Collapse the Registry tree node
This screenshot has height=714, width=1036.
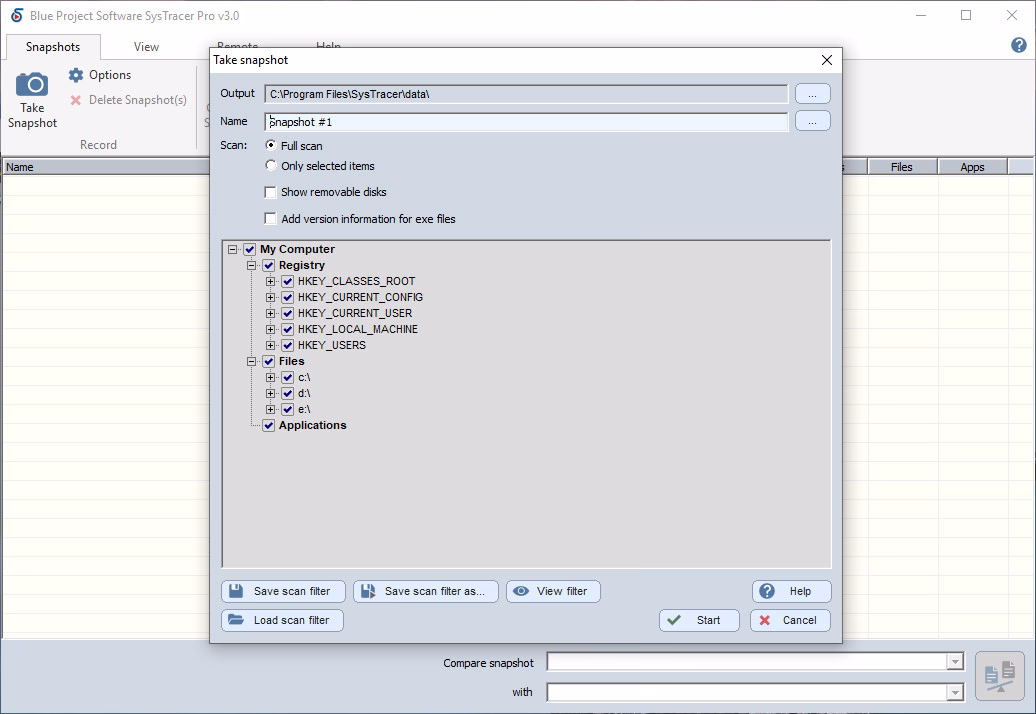[252, 266]
